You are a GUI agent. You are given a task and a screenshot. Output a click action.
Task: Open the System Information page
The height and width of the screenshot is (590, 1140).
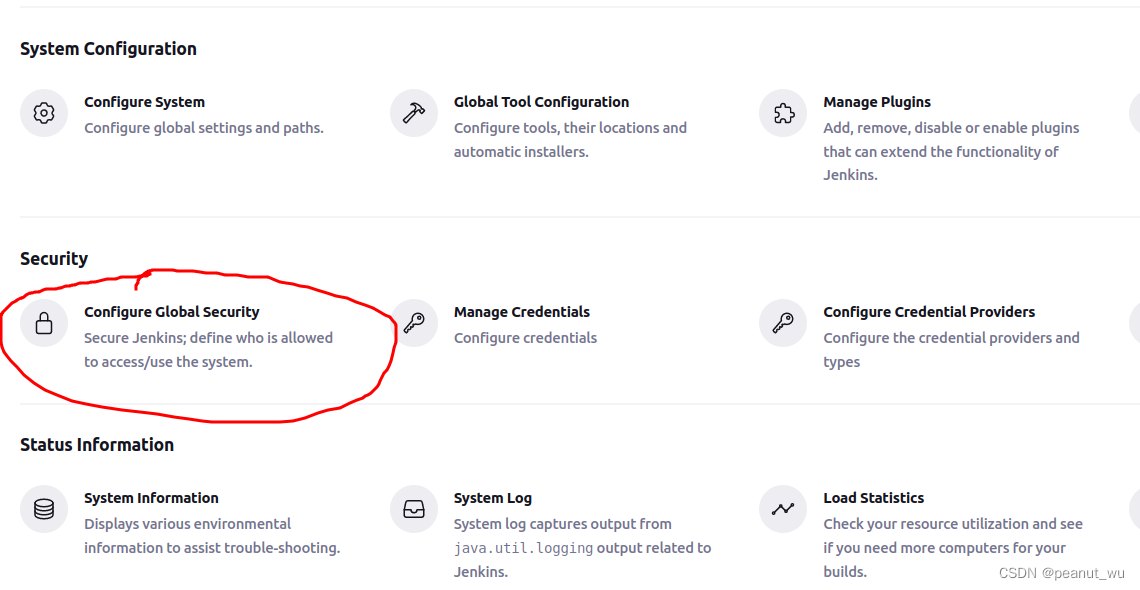151,498
